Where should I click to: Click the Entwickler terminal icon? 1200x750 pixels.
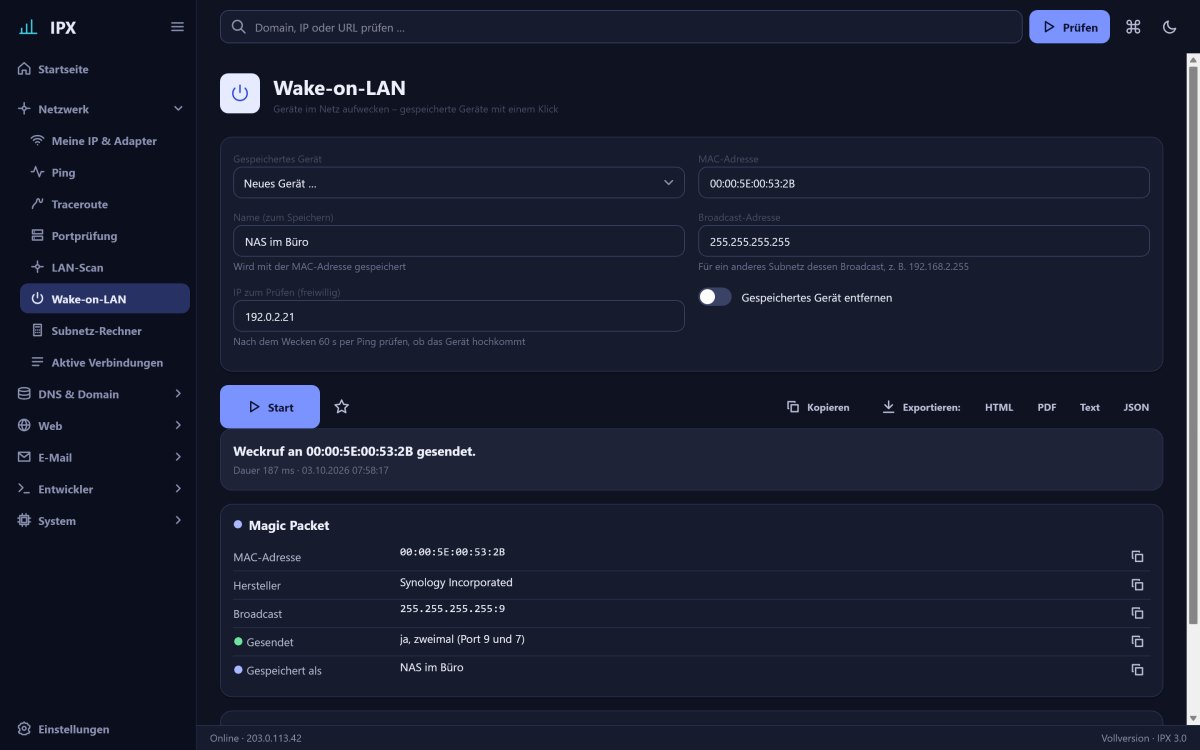24,489
